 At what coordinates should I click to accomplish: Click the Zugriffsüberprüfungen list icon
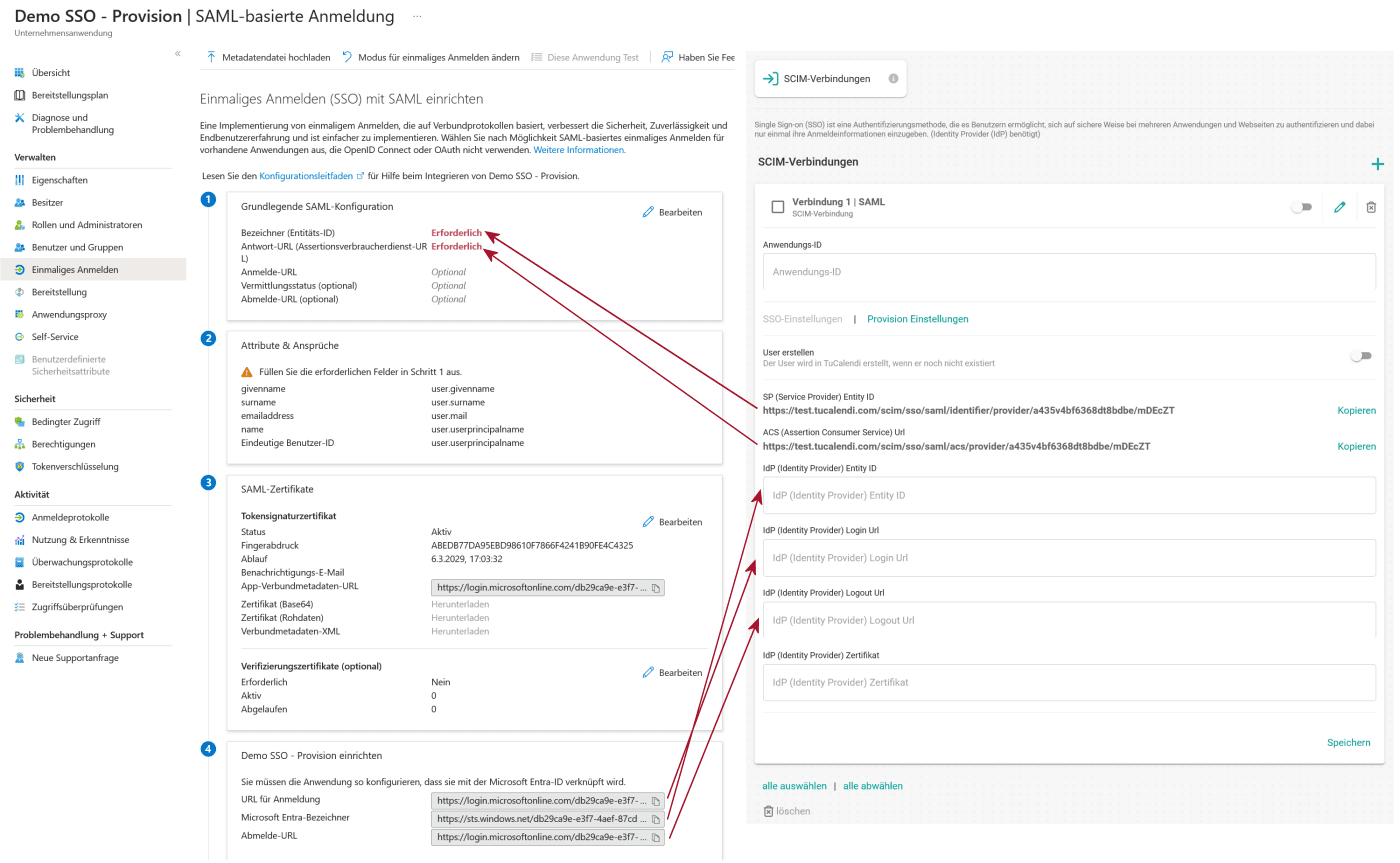click(x=20, y=607)
